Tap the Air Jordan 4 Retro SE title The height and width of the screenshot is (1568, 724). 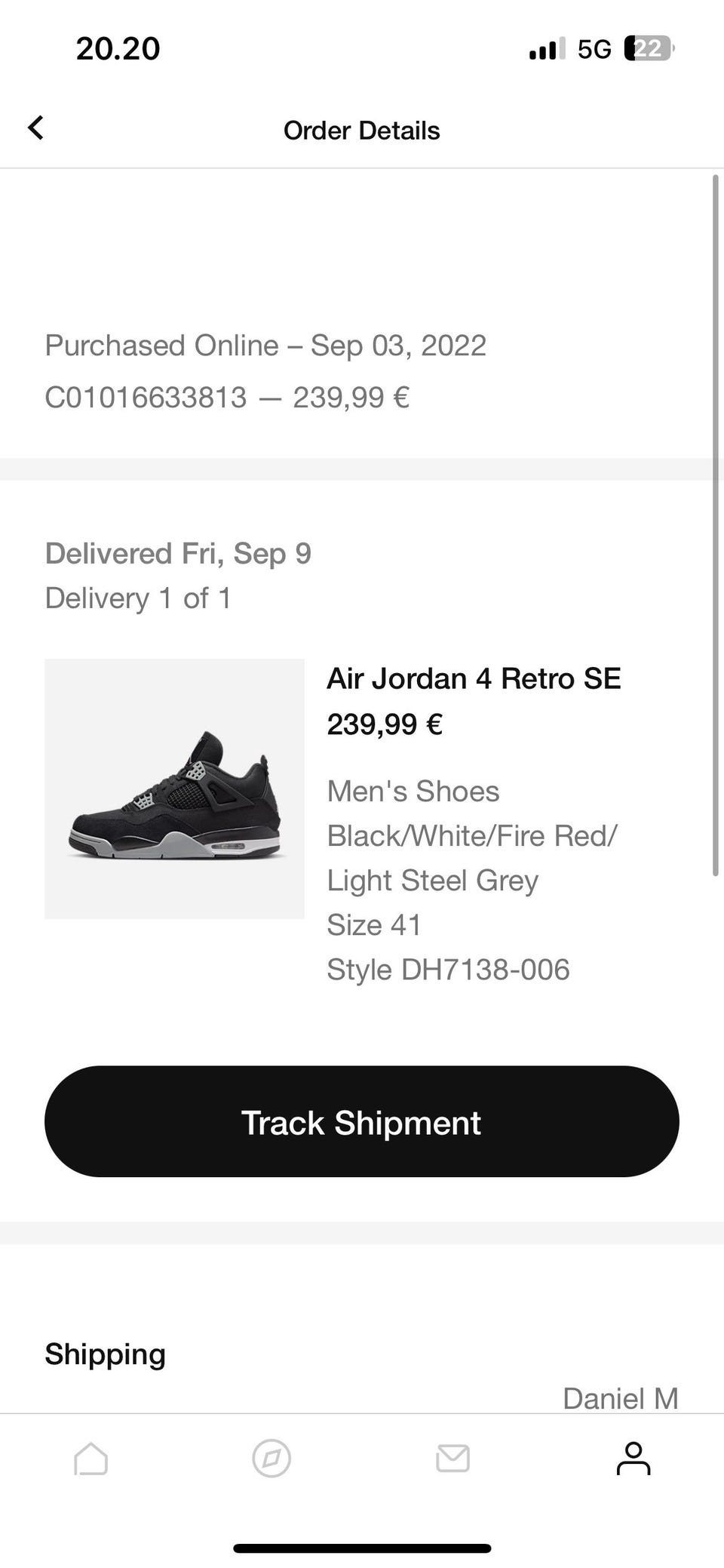(474, 678)
